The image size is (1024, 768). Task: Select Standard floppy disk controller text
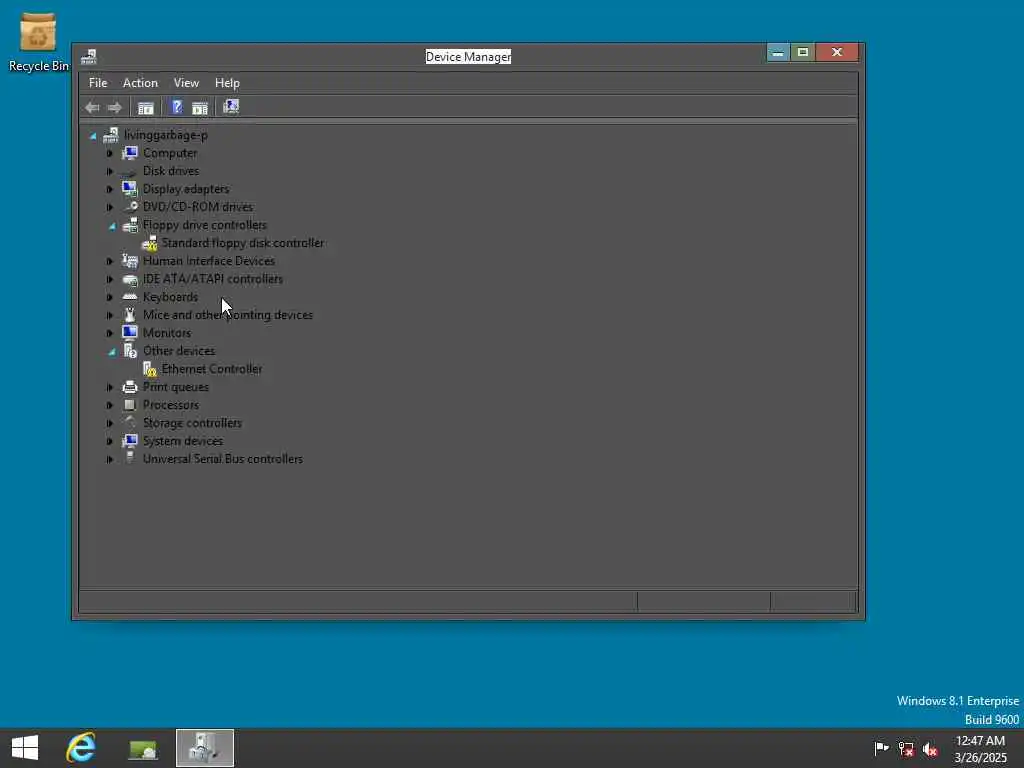(x=243, y=243)
